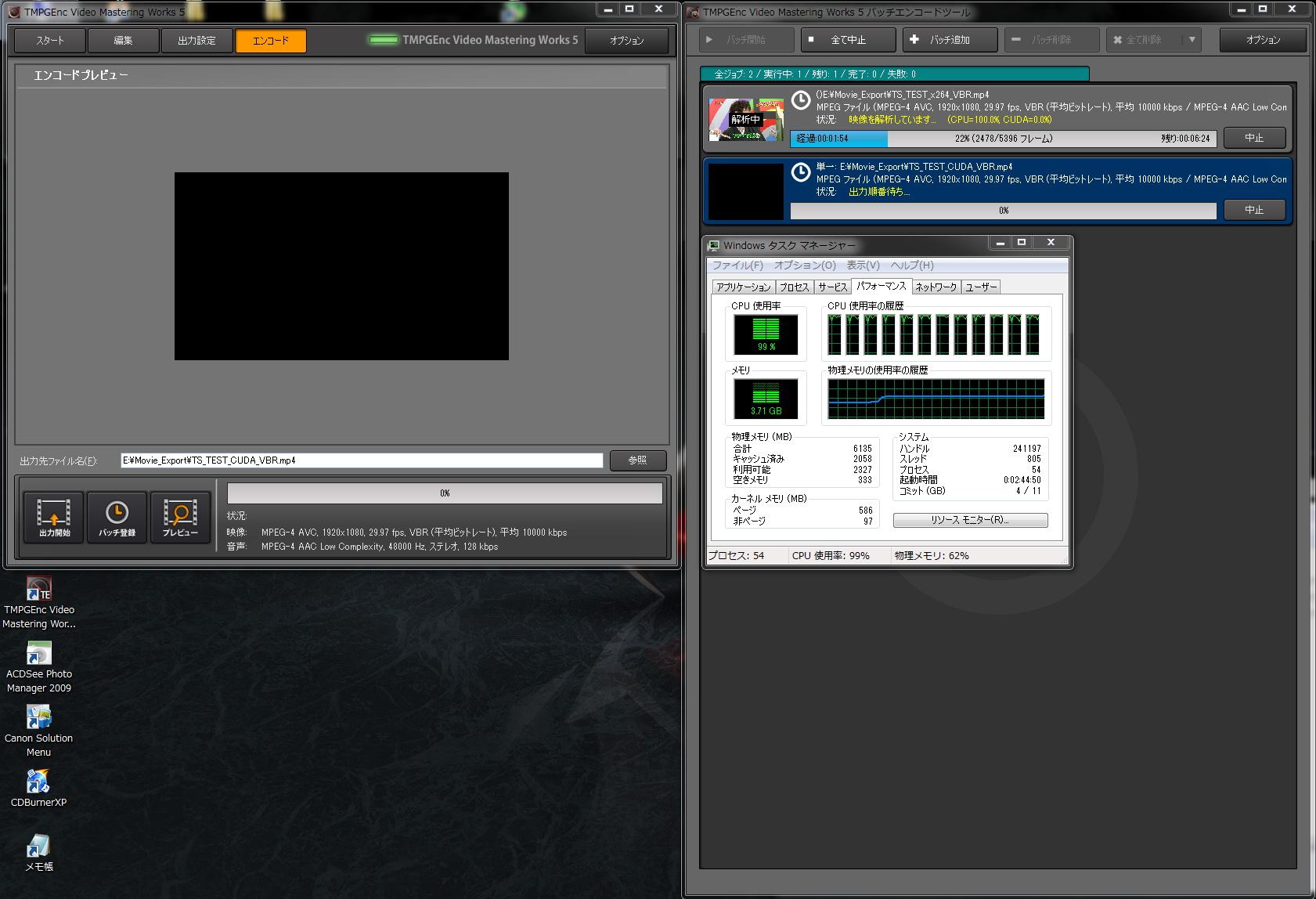Click the TS_TEST_x264_VBR.mp4 job filename
Viewport: 1316px width, 899px height.
coord(902,95)
